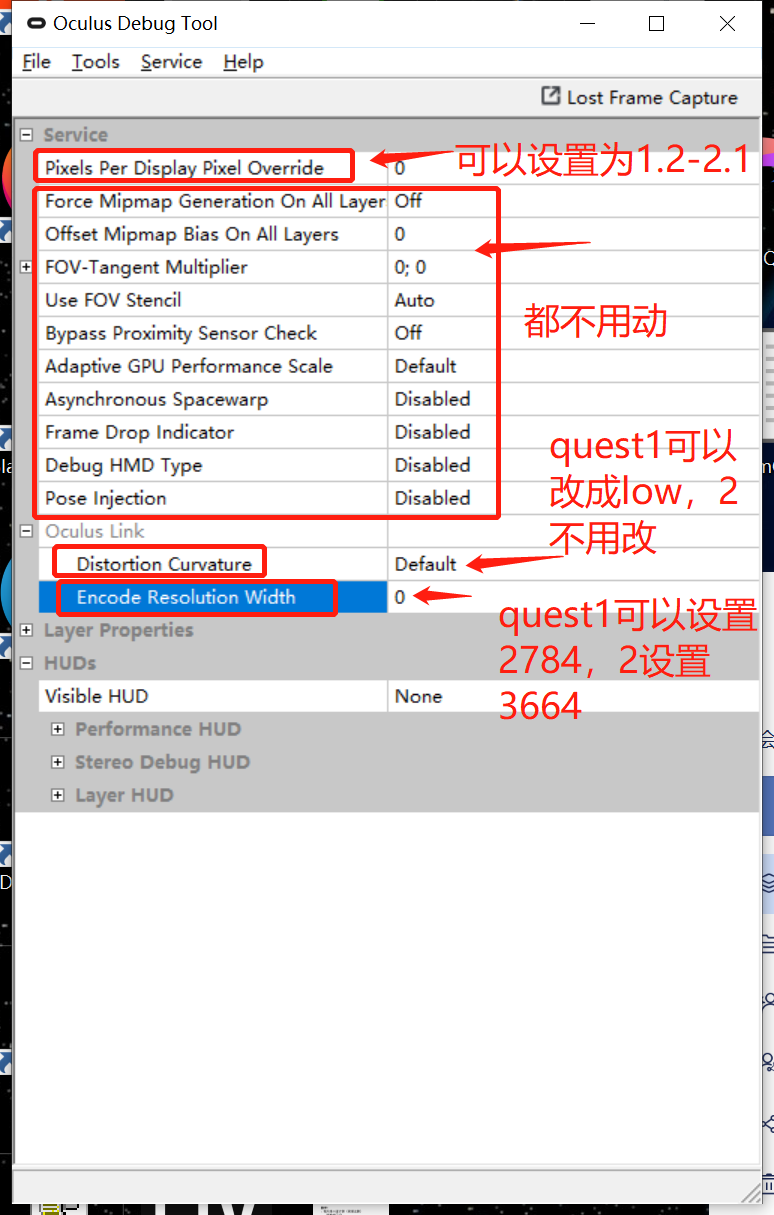
Task: Click the Oculus logo in title bar
Action: click(35, 24)
